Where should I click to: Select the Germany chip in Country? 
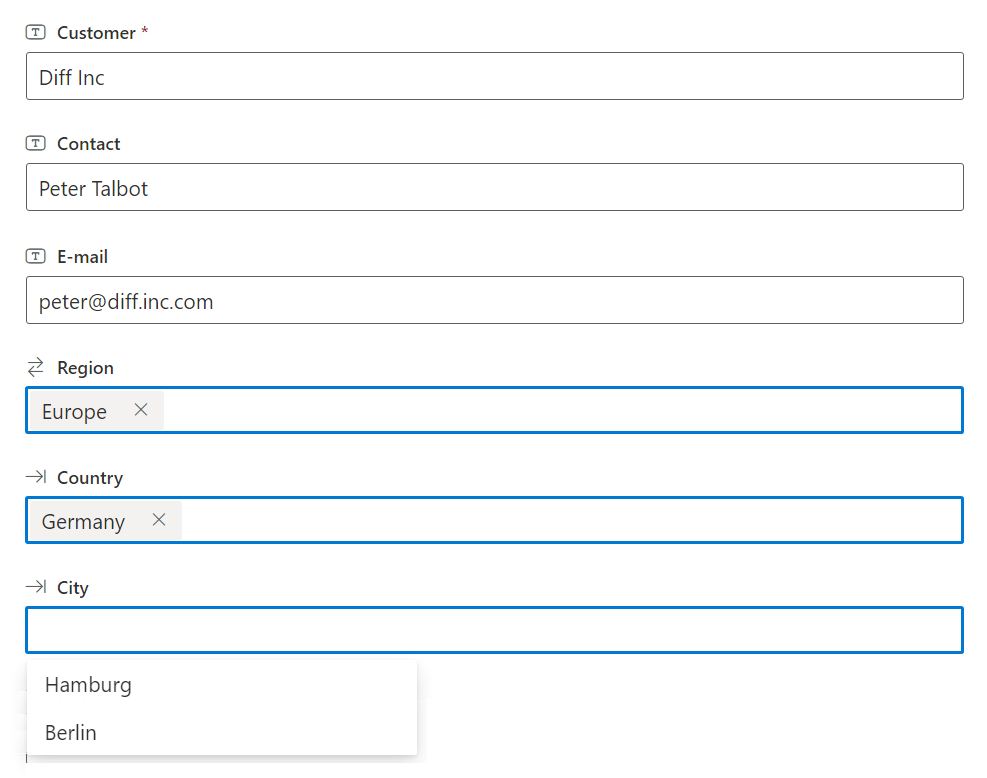(83, 521)
